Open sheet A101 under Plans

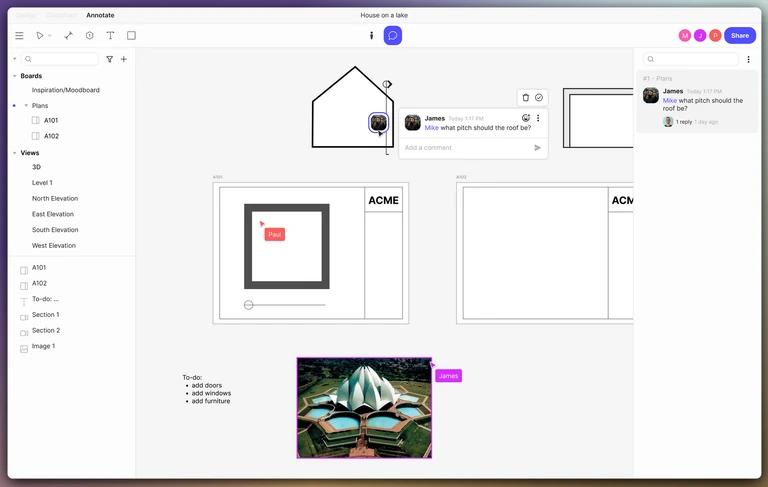[51, 120]
